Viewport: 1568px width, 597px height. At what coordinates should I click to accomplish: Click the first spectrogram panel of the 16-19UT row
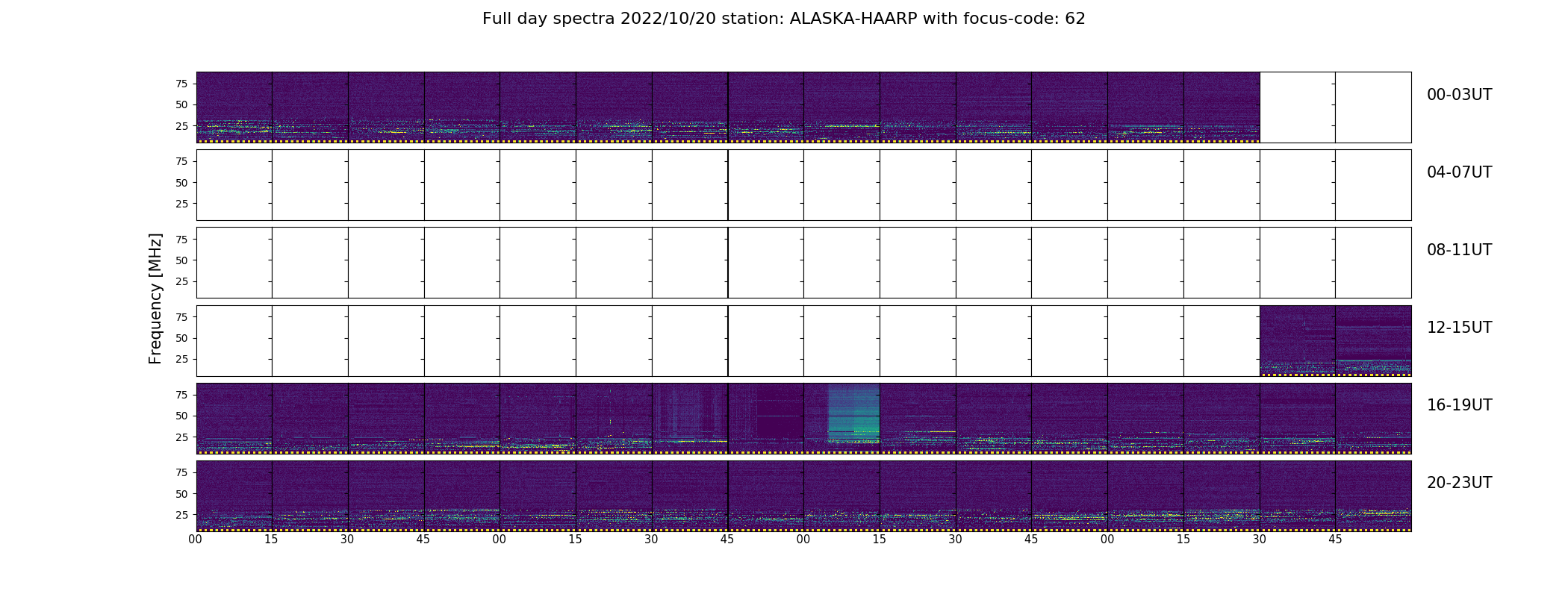[234, 418]
